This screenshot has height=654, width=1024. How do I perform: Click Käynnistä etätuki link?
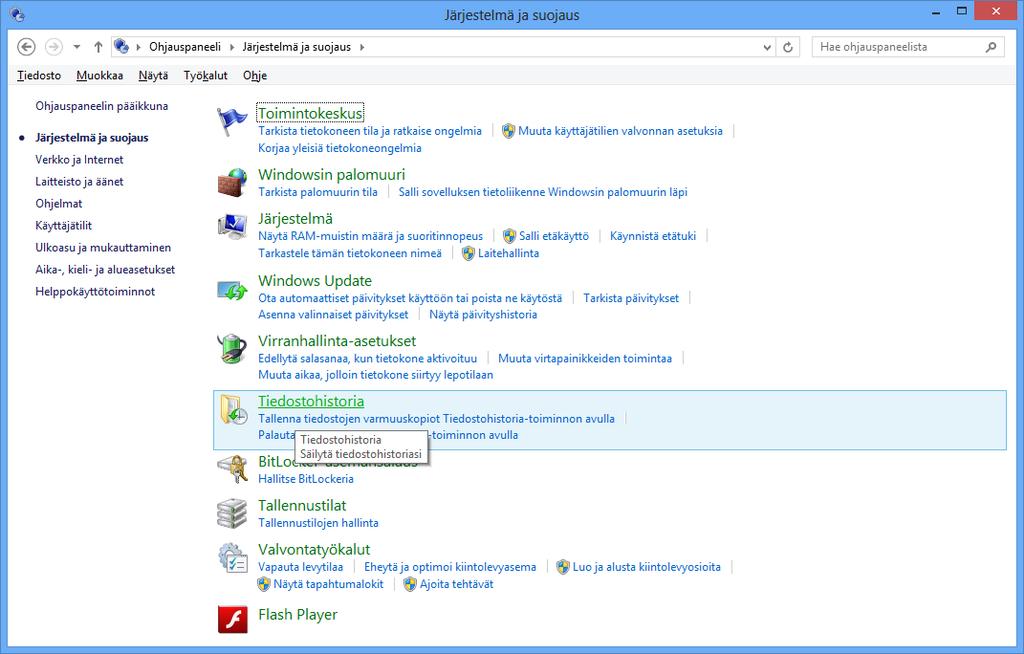point(653,236)
